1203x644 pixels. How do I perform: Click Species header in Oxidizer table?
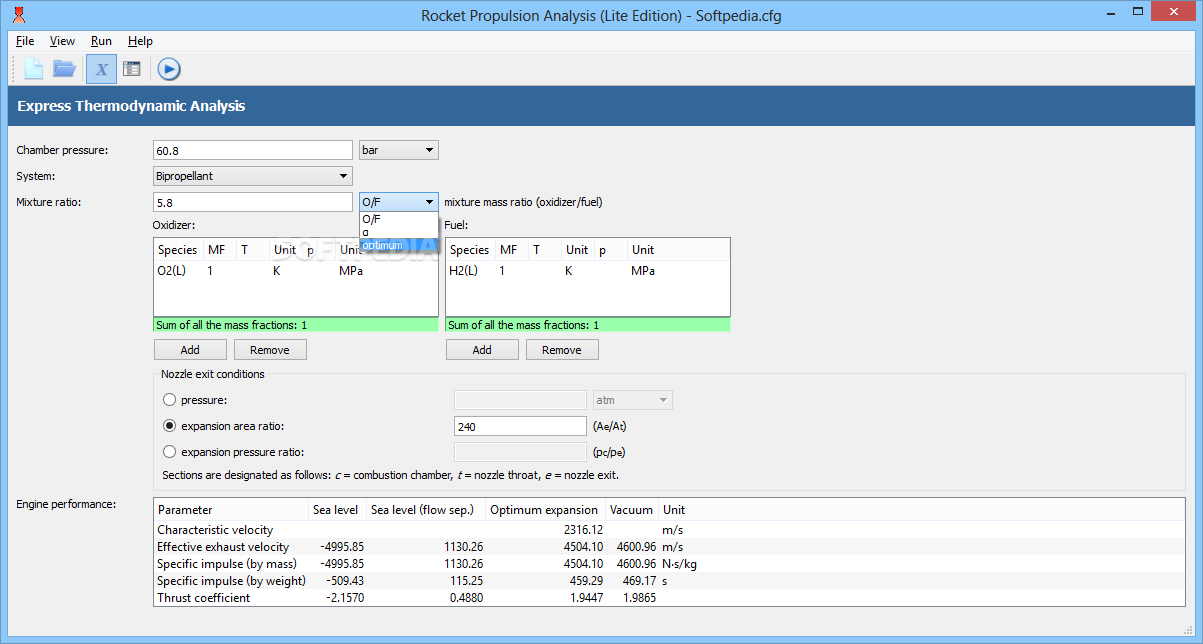pos(178,250)
